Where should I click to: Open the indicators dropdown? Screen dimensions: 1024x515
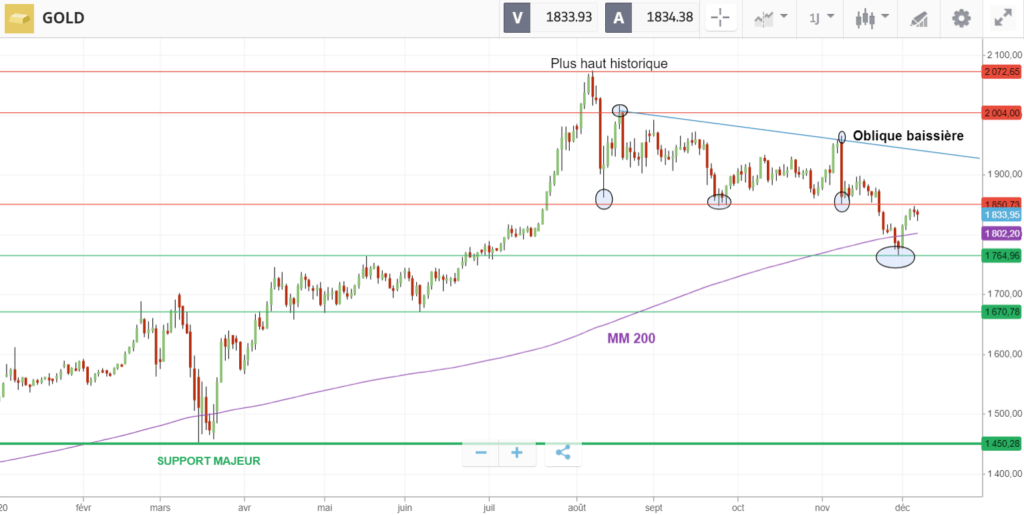point(771,18)
